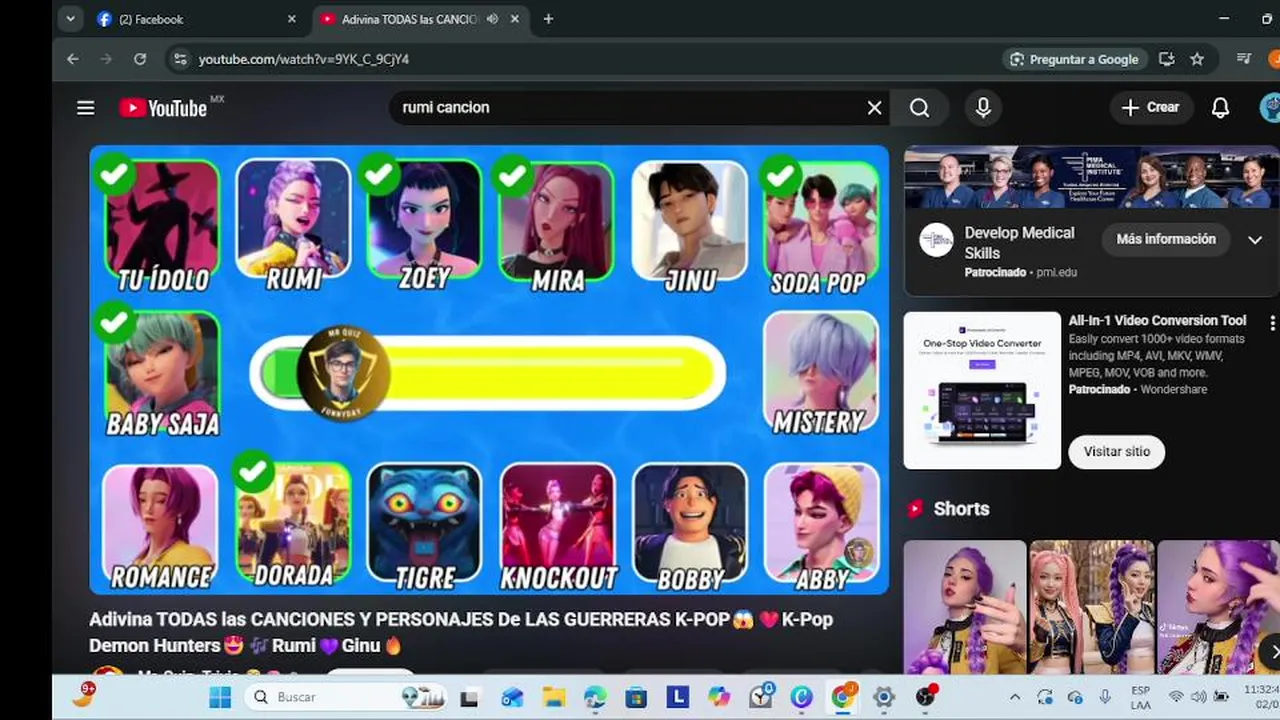This screenshot has height=720, width=1280.
Task: Open File Explorer from the taskbar
Action: pos(553,697)
